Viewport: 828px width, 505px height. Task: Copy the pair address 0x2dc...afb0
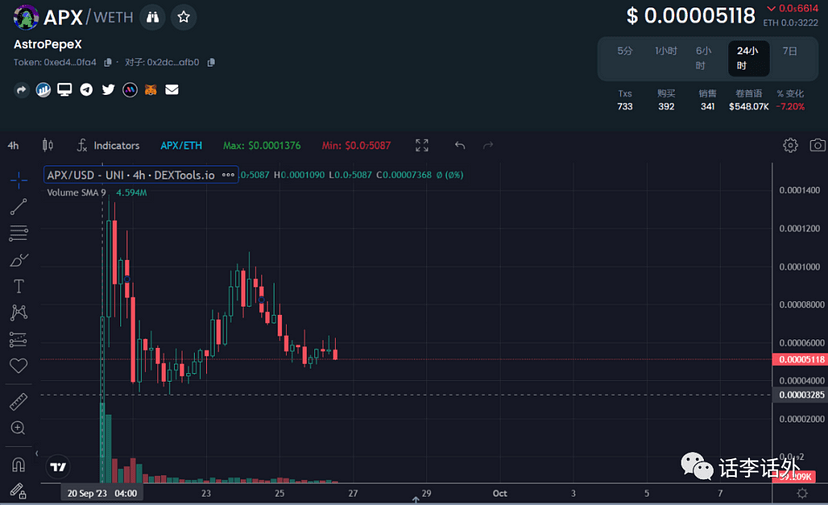211,62
